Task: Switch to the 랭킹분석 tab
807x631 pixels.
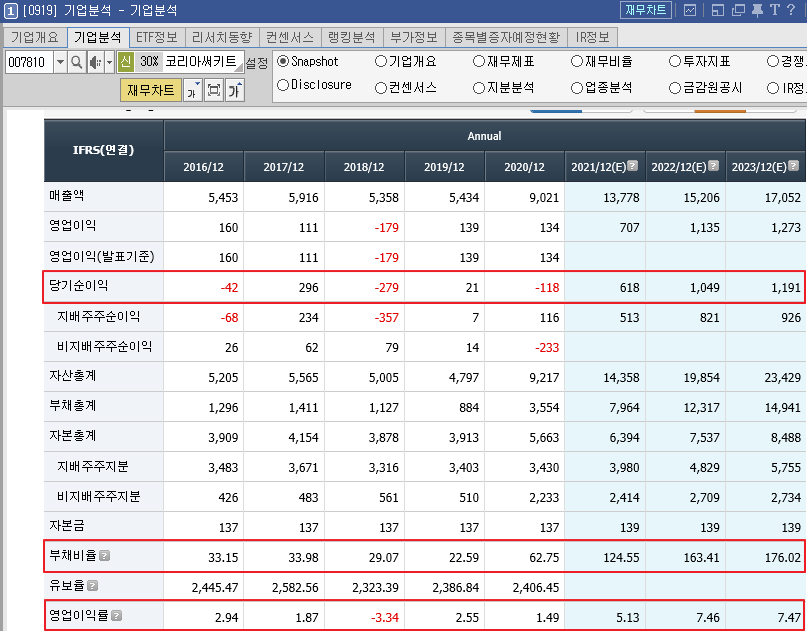Action: pos(352,37)
